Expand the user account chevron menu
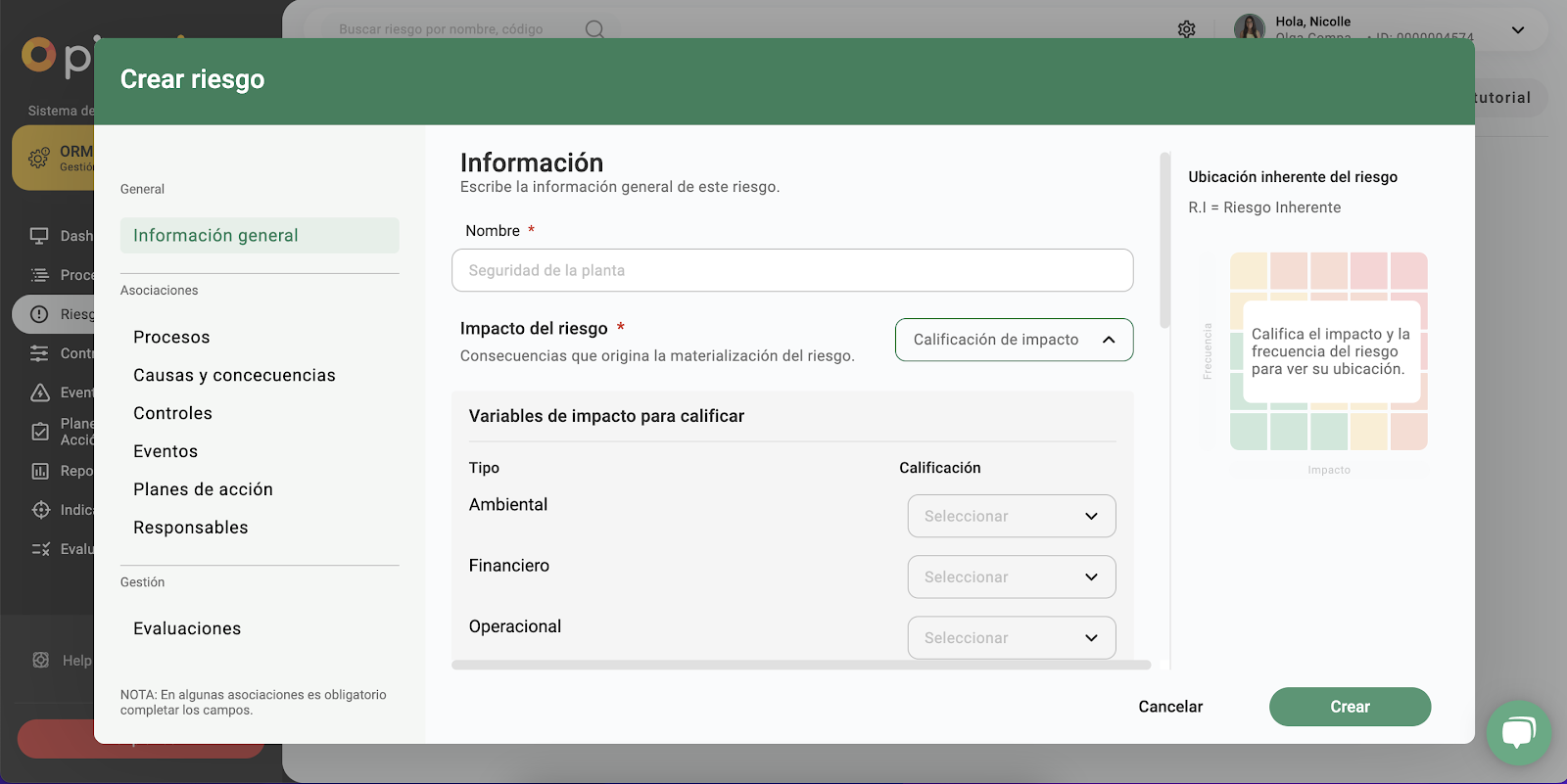 (x=1517, y=30)
